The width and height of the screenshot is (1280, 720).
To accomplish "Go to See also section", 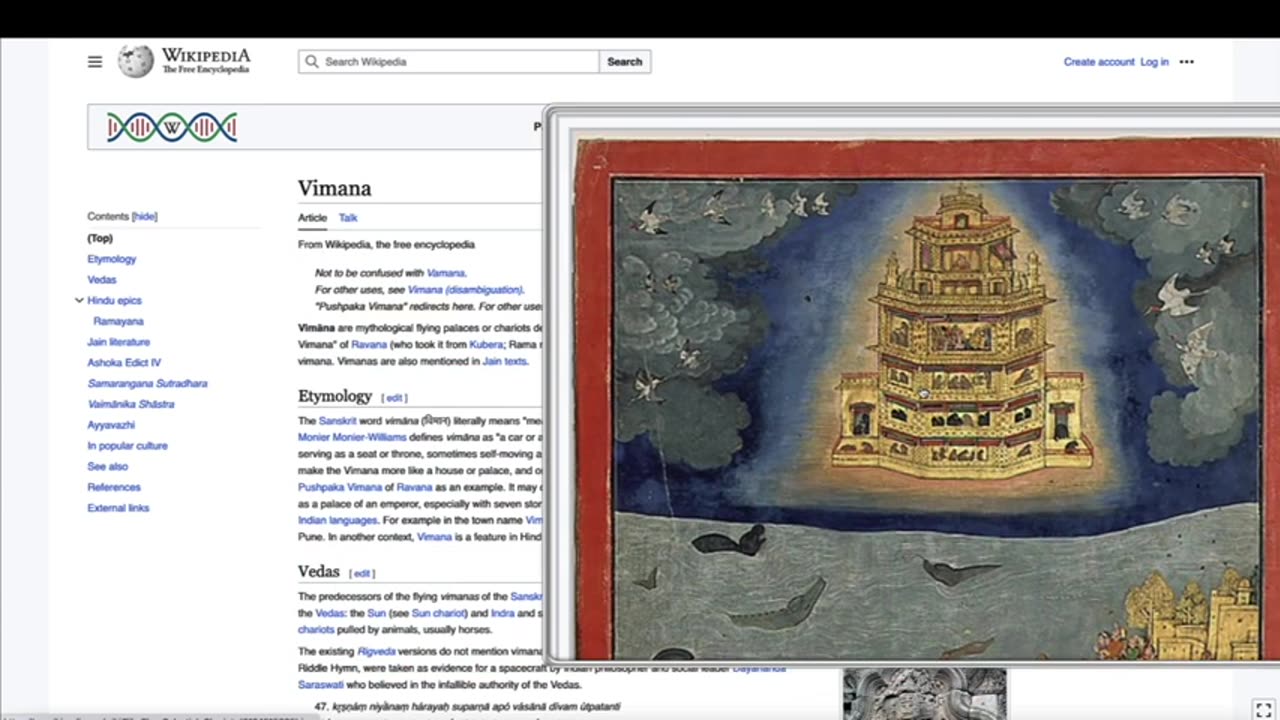I will tap(108, 466).
